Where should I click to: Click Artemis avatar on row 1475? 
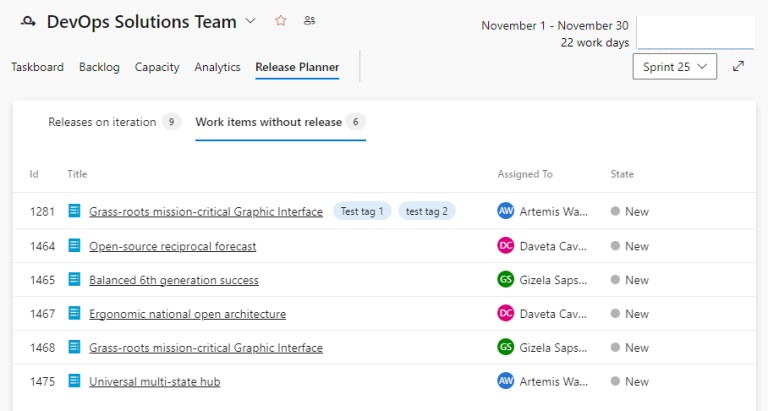(505, 381)
